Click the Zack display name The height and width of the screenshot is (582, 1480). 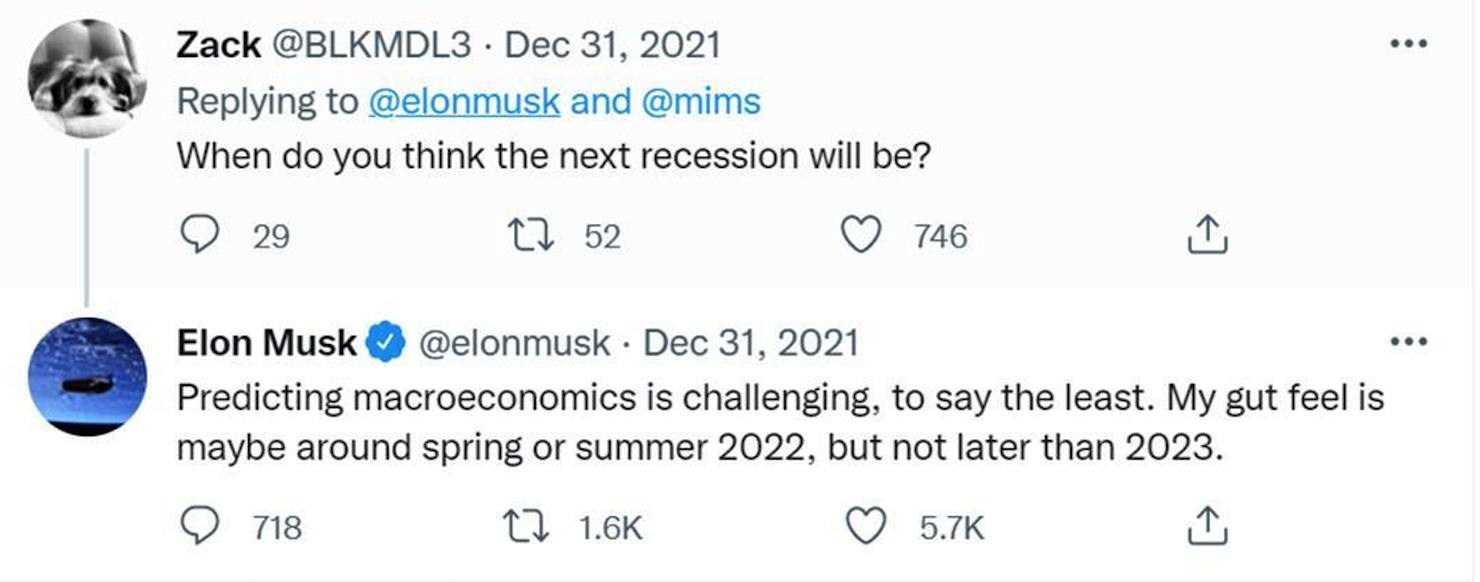click(x=218, y=45)
